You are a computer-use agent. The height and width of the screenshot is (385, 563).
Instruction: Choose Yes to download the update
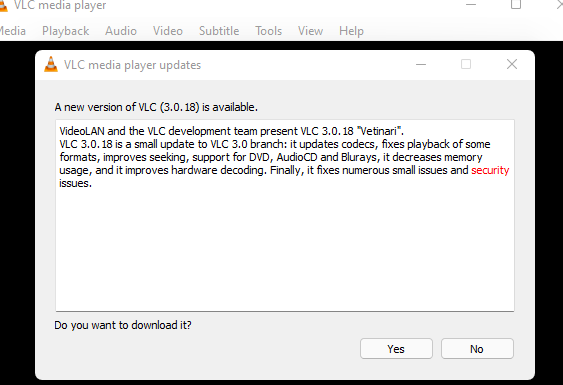396,349
